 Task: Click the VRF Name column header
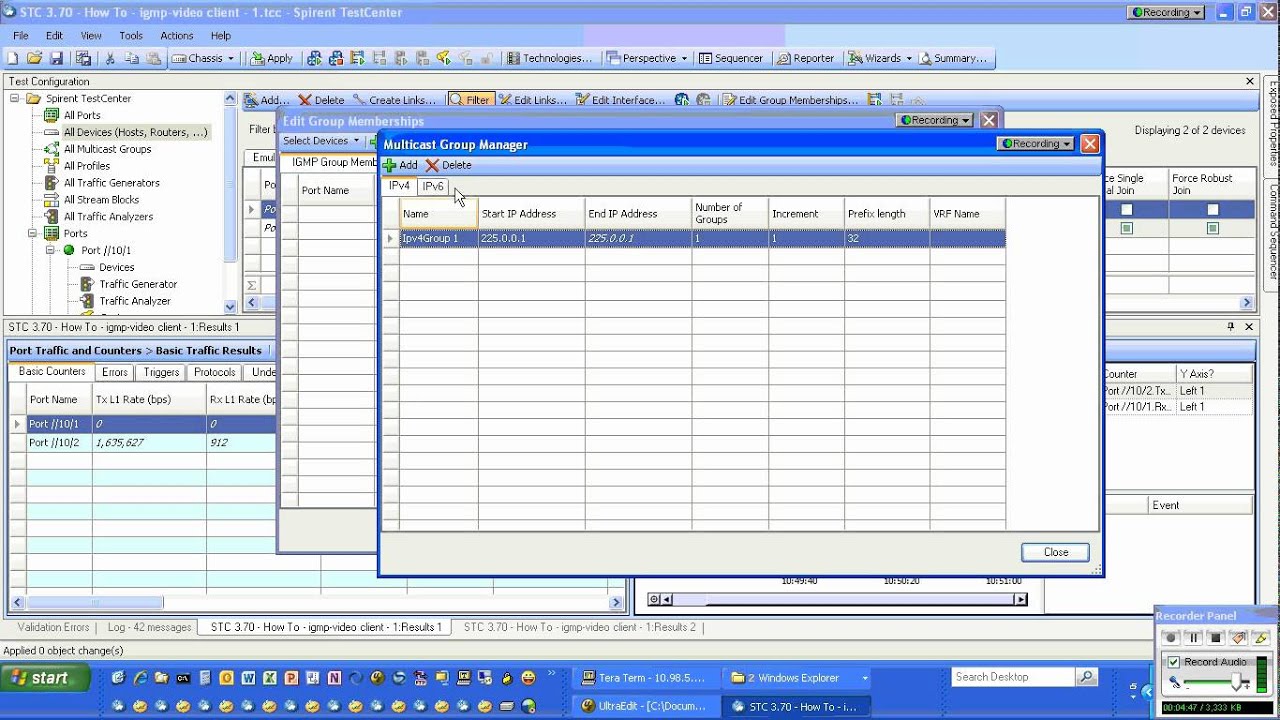tap(966, 214)
